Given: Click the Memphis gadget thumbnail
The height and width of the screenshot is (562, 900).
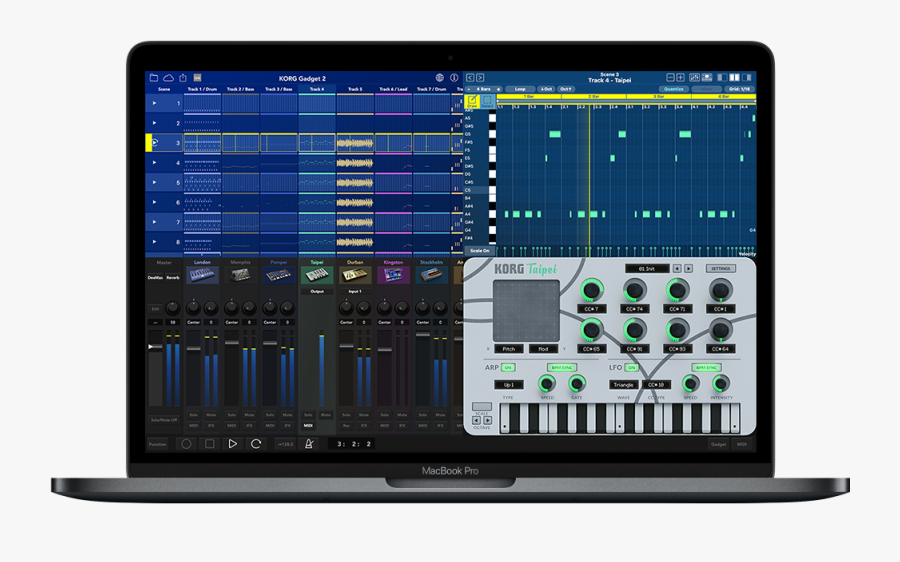Looking at the screenshot, I should (240, 276).
